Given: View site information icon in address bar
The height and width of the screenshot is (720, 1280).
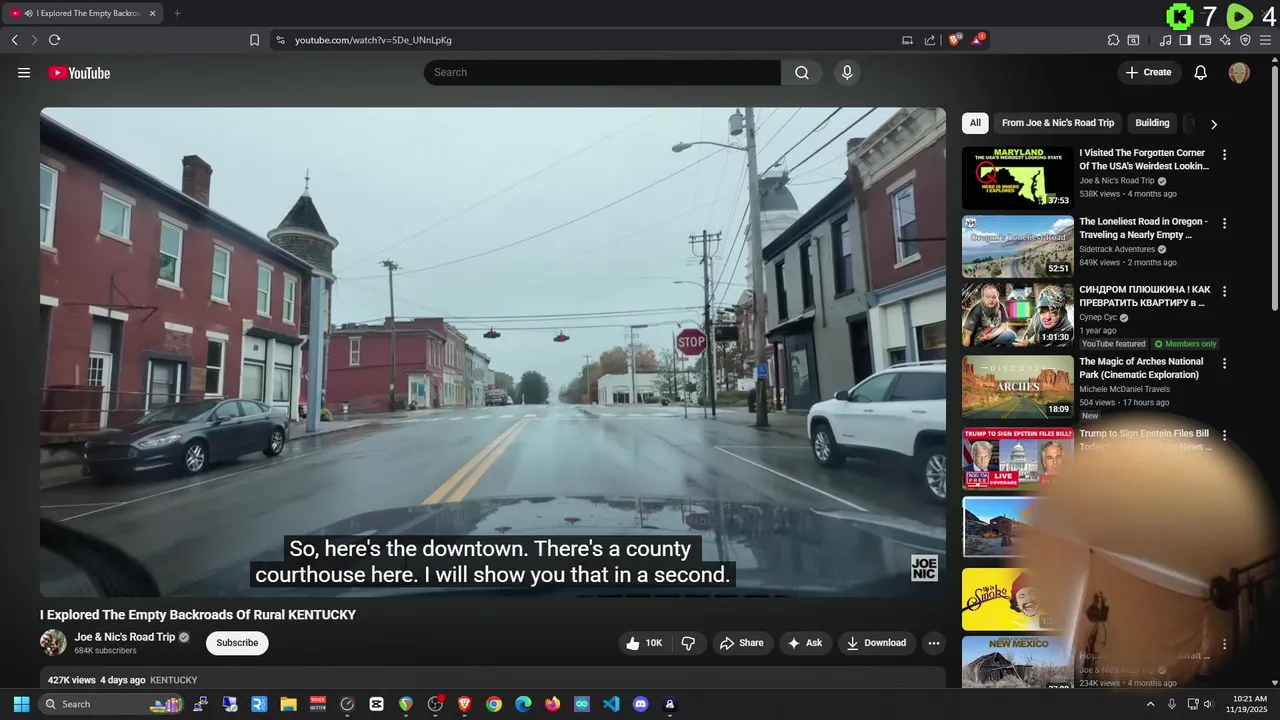Looking at the screenshot, I should pyautogui.click(x=280, y=40).
